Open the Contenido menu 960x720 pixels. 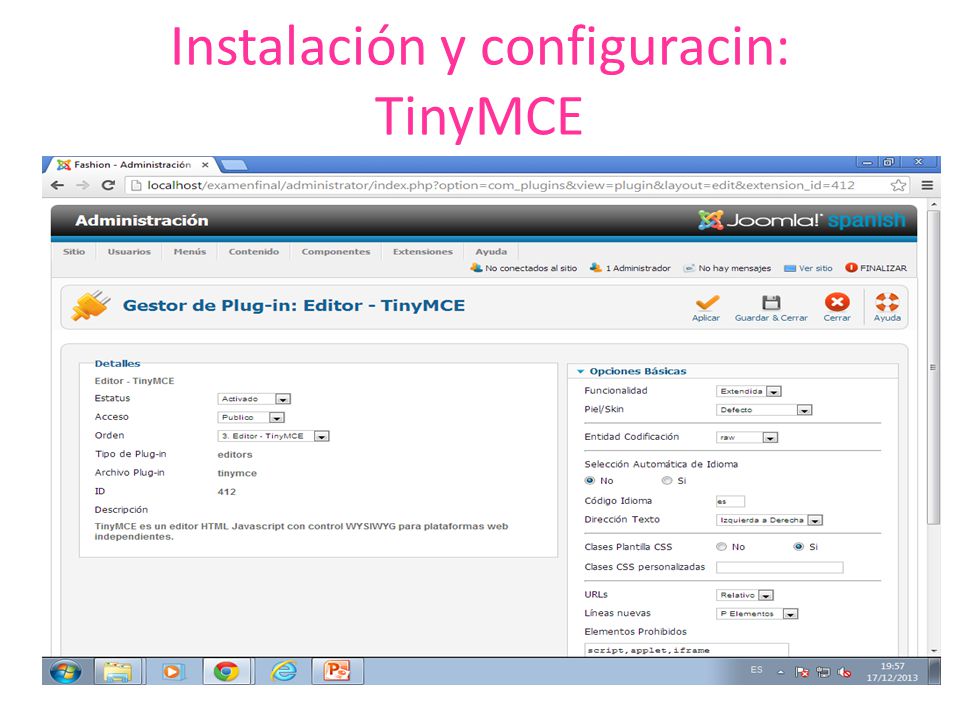[x=253, y=252]
